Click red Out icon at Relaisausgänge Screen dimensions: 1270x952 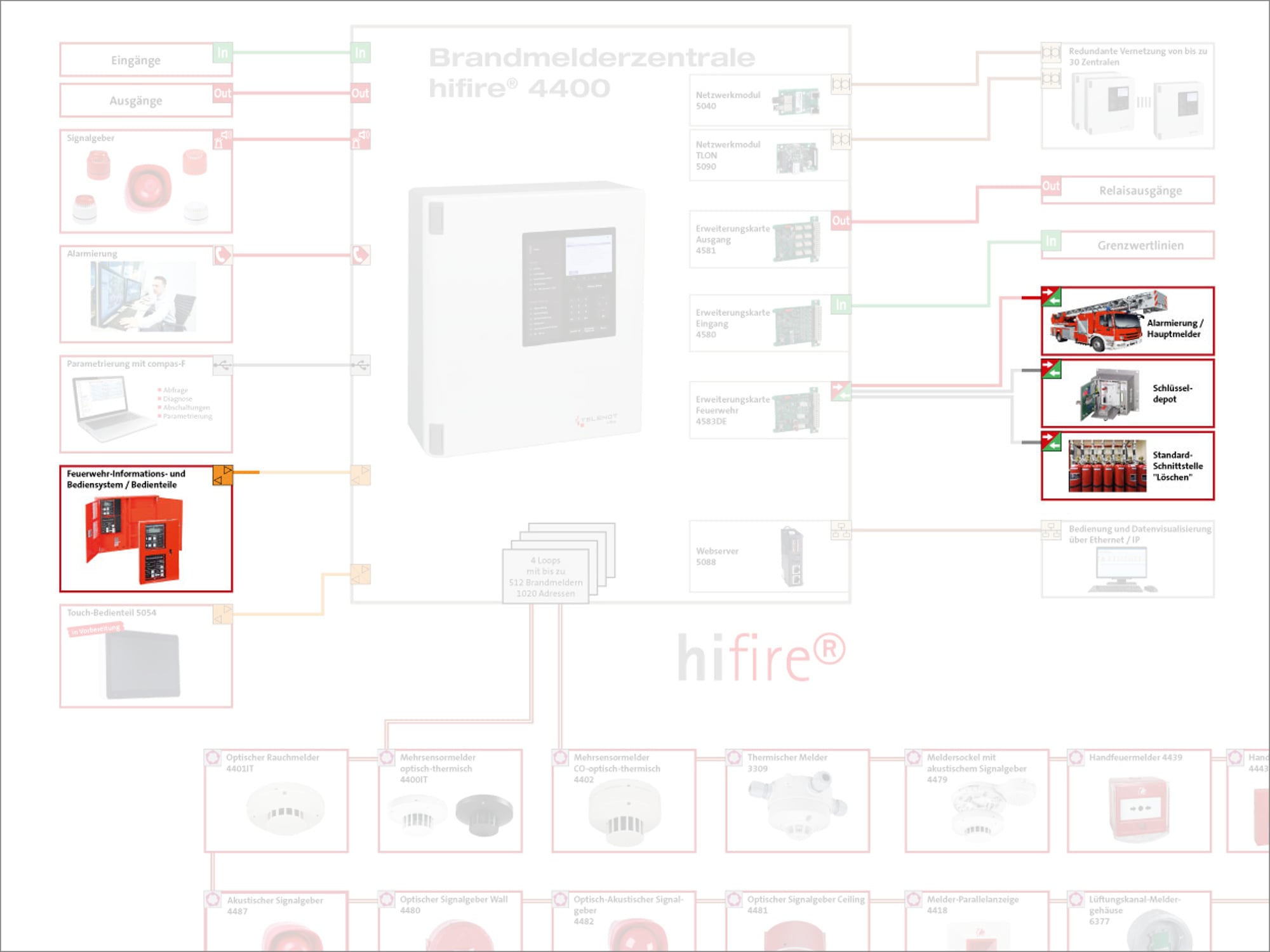pyautogui.click(x=1051, y=186)
